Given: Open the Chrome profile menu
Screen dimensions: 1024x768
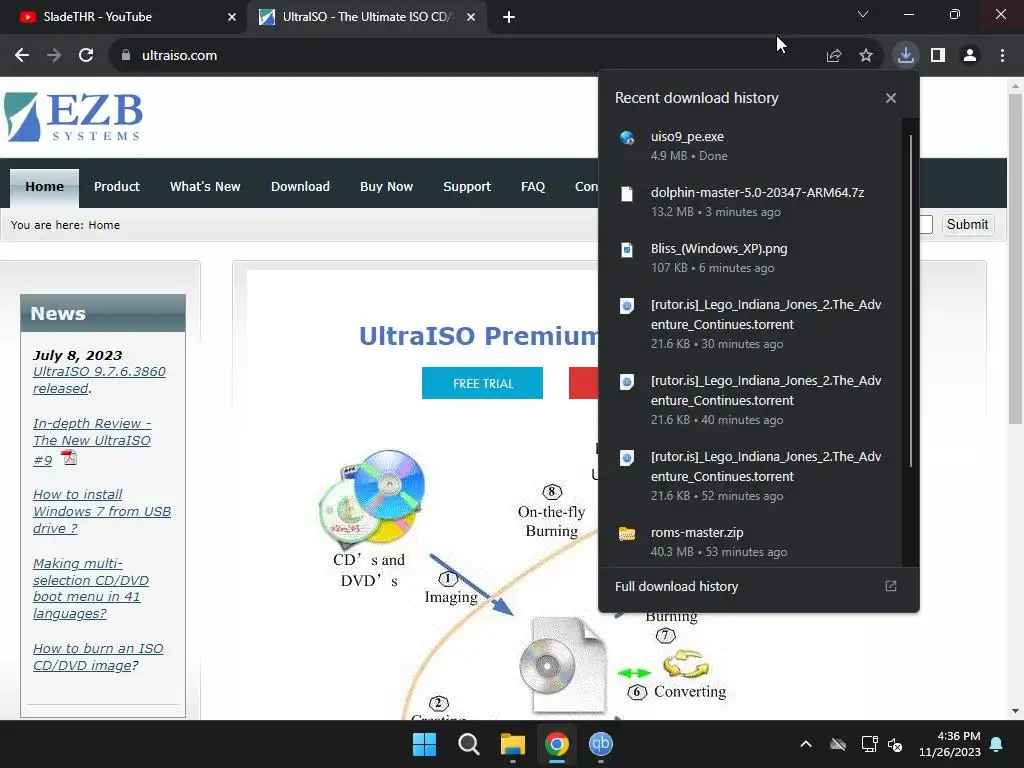Looking at the screenshot, I should (x=970, y=56).
